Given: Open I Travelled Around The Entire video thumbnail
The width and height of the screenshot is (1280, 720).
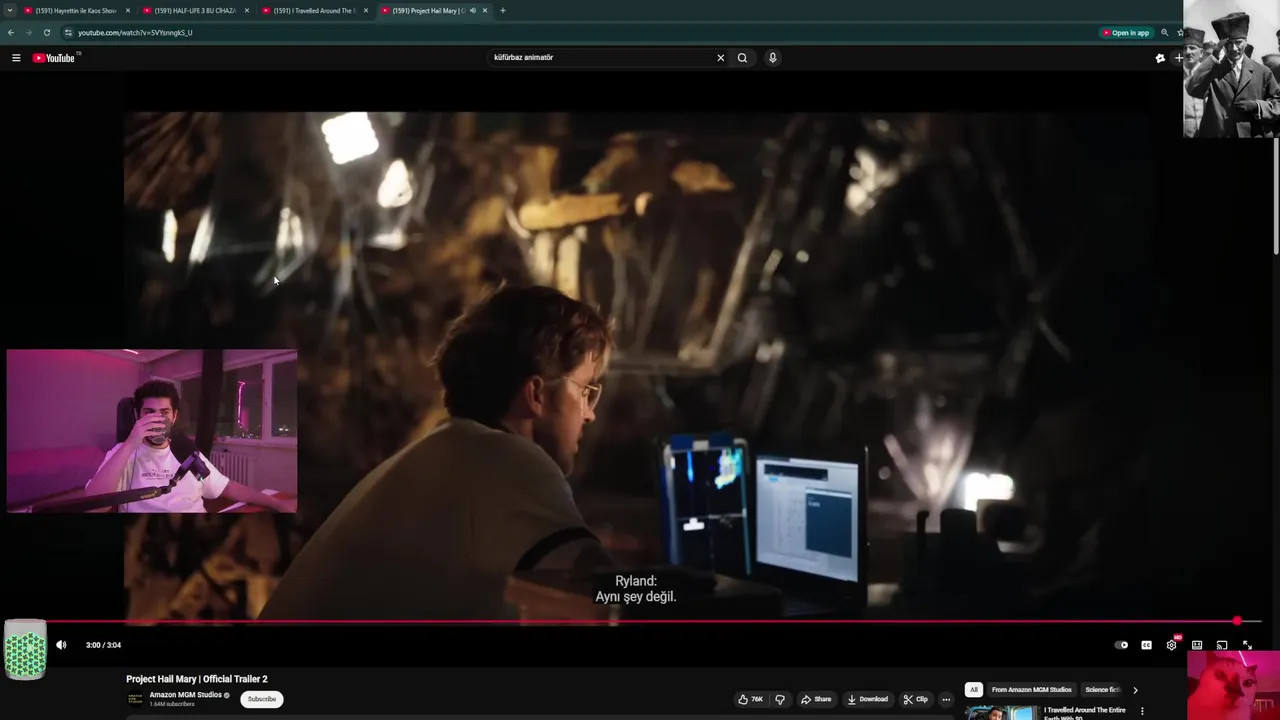Looking at the screenshot, I should point(1001,712).
